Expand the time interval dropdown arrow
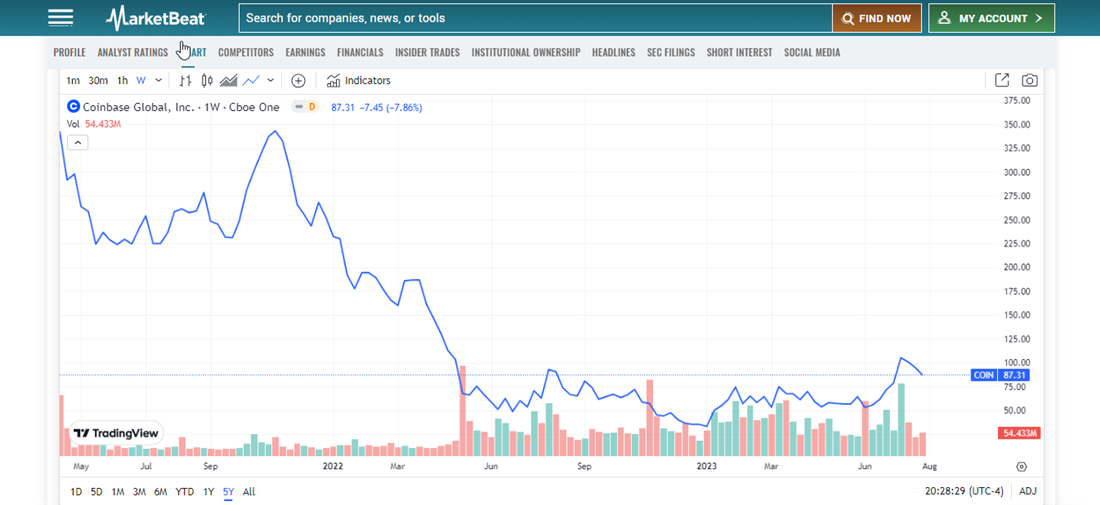 click(158, 80)
